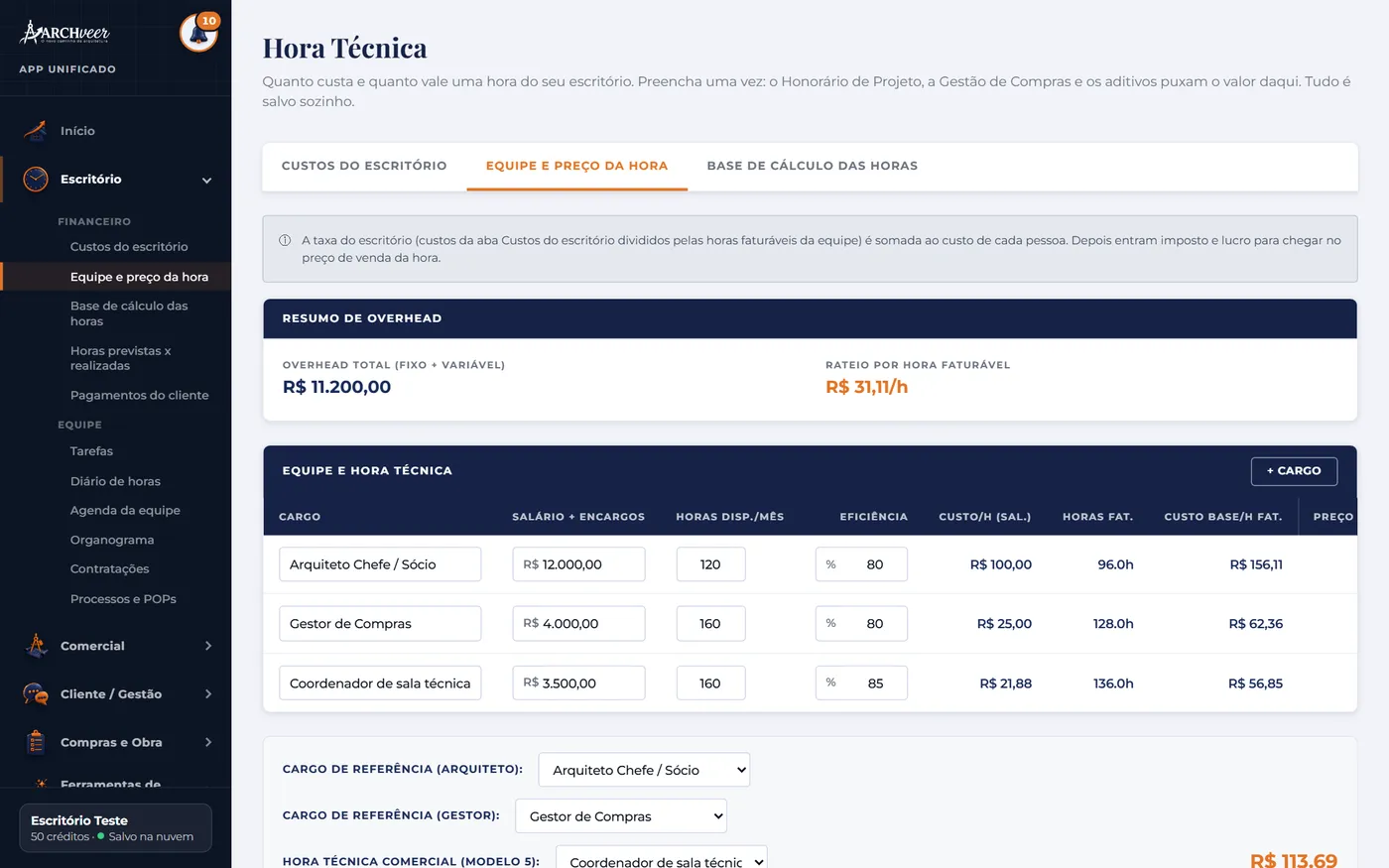The image size is (1389, 868).
Task: Click the Escritório clock icon
Action: [x=36, y=180]
